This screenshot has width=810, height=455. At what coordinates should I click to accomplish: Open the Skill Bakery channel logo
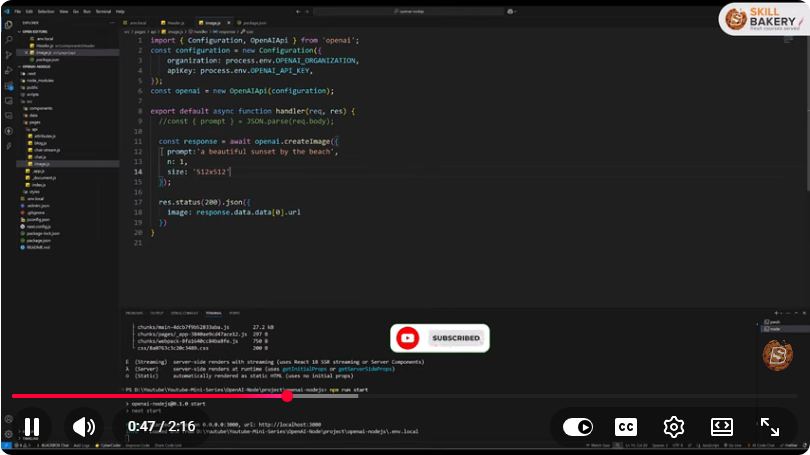(x=764, y=20)
